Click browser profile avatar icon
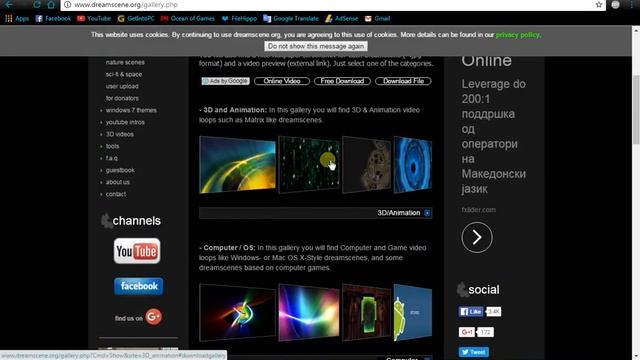Image resolution: width=640 pixels, height=360 pixels. click(616, 4)
